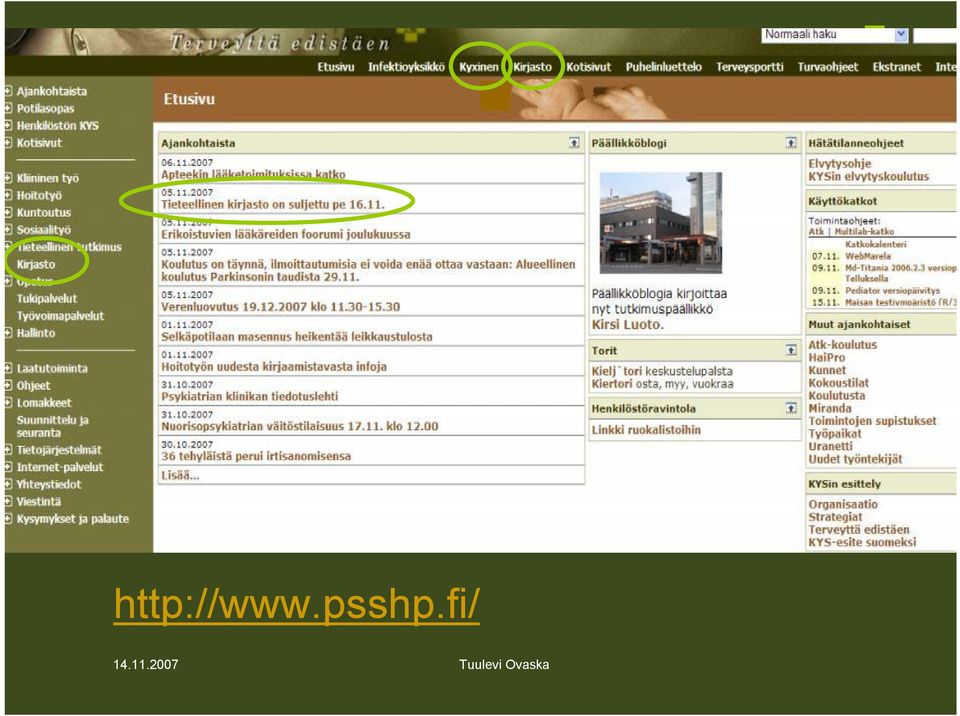The height and width of the screenshot is (716, 960).
Task: Open the Multilab-katko link
Action: [864, 232]
